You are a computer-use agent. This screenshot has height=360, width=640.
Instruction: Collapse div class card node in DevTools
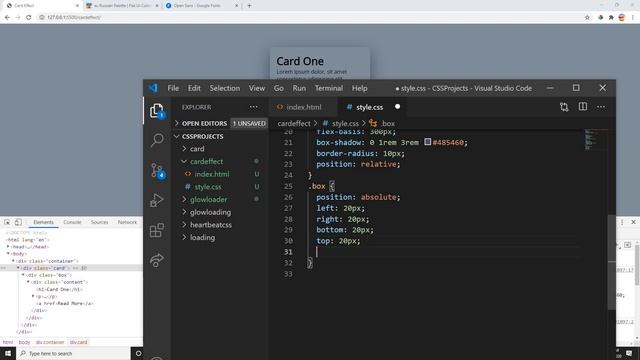[18, 268]
